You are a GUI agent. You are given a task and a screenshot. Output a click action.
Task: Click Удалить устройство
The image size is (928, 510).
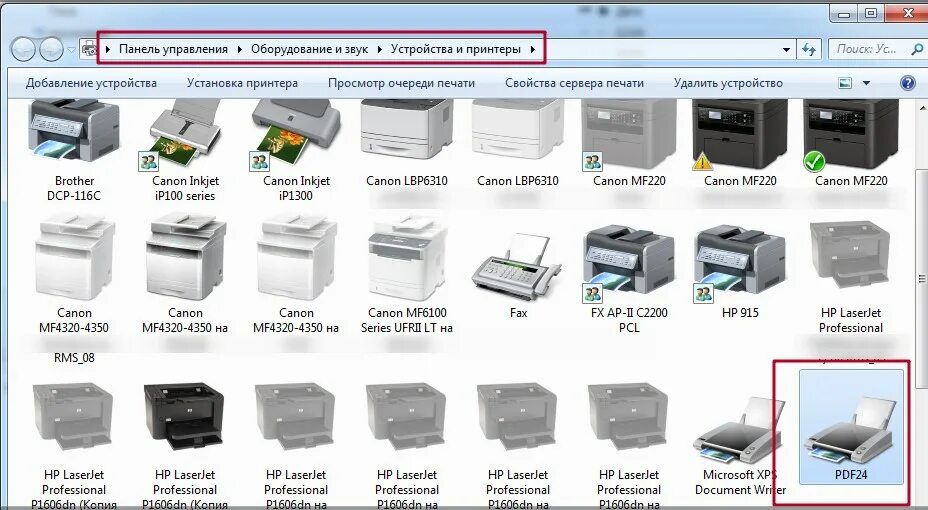click(x=728, y=83)
